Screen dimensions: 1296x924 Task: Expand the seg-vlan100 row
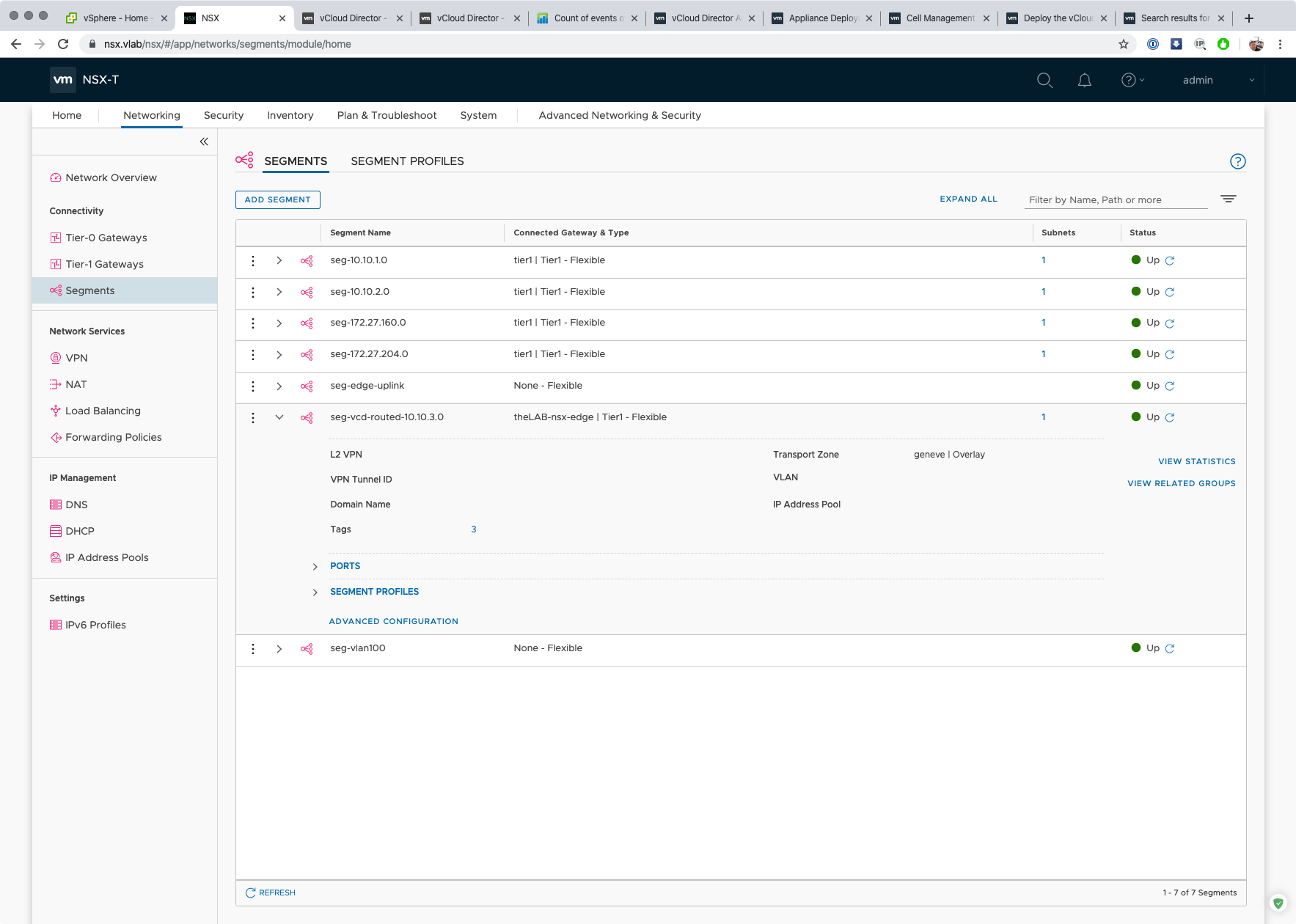point(279,649)
